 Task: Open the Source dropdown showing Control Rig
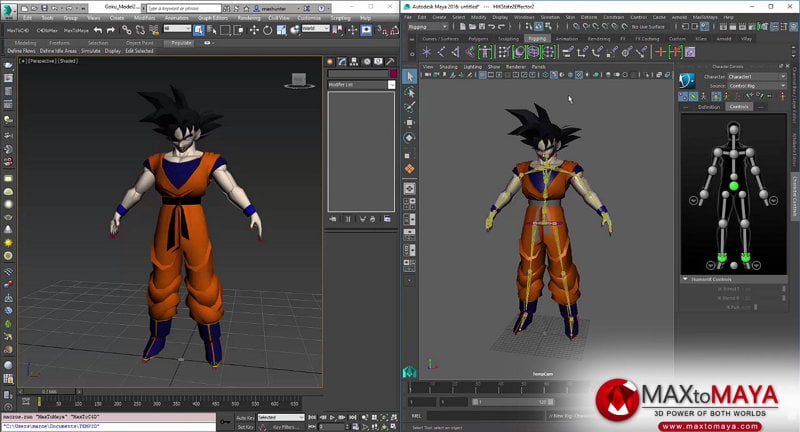757,86
